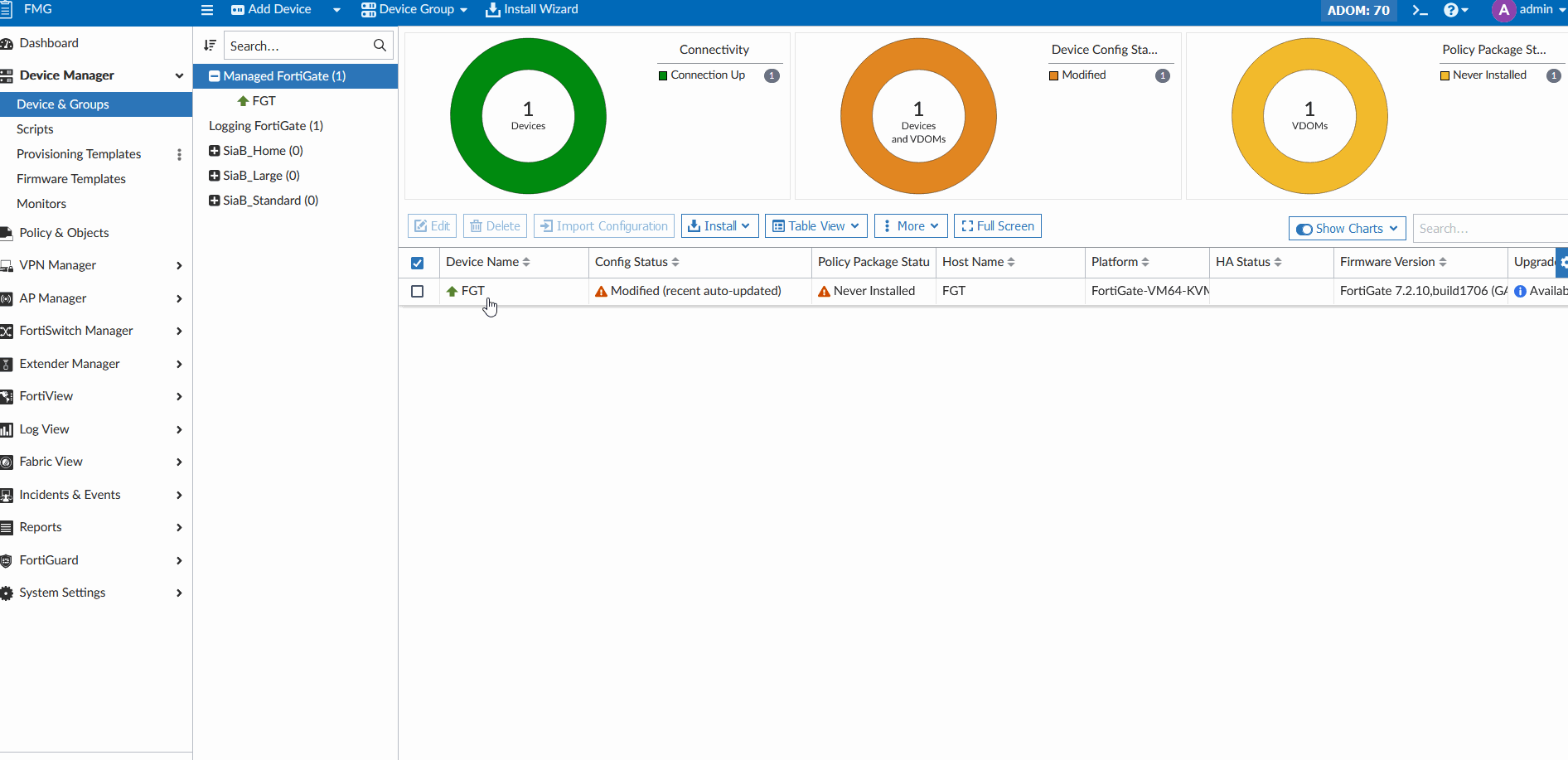The height and width of the screenshot is (760, 1568).
Task: Click the AP Manager icon
Action: (7, 298)
